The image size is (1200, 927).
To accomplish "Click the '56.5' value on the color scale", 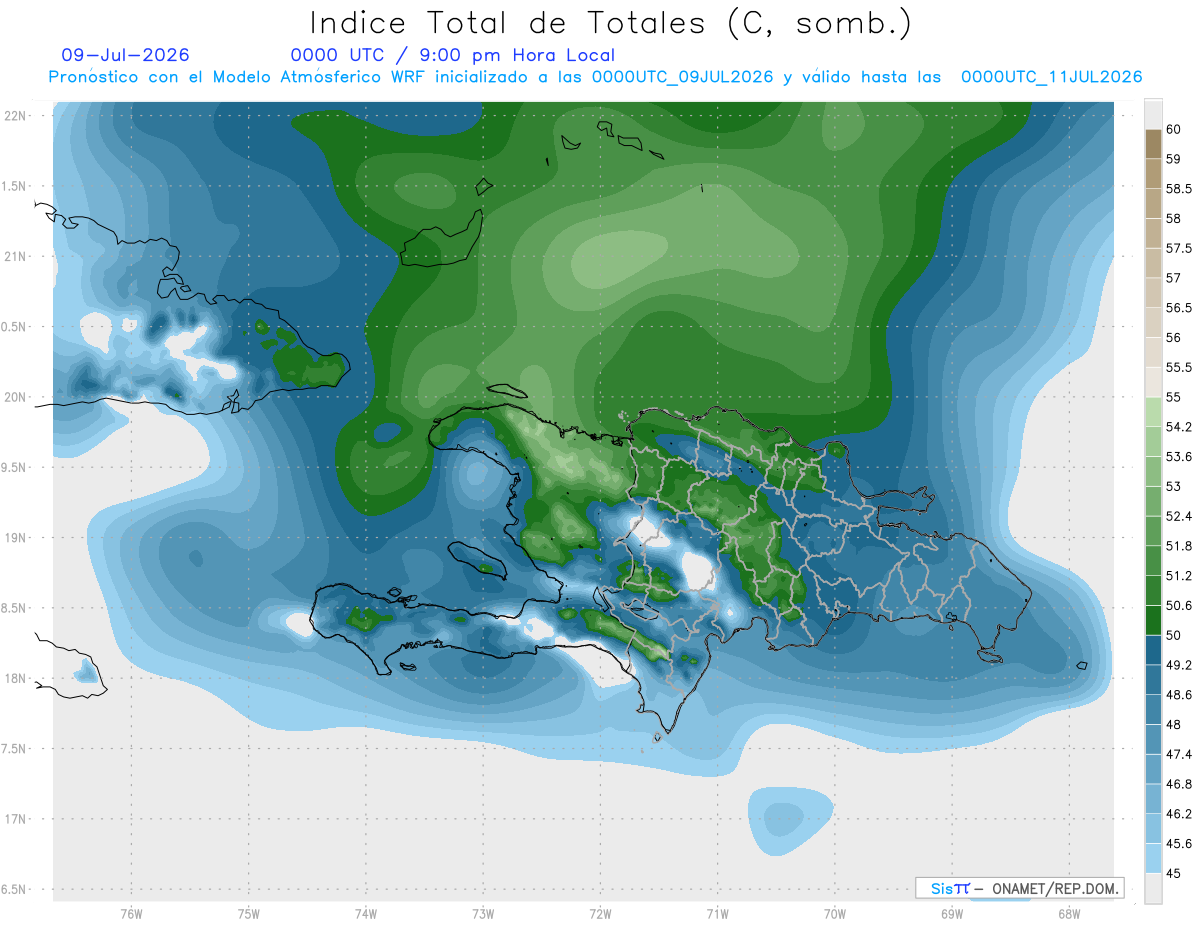I will (x=1179, y=307).
